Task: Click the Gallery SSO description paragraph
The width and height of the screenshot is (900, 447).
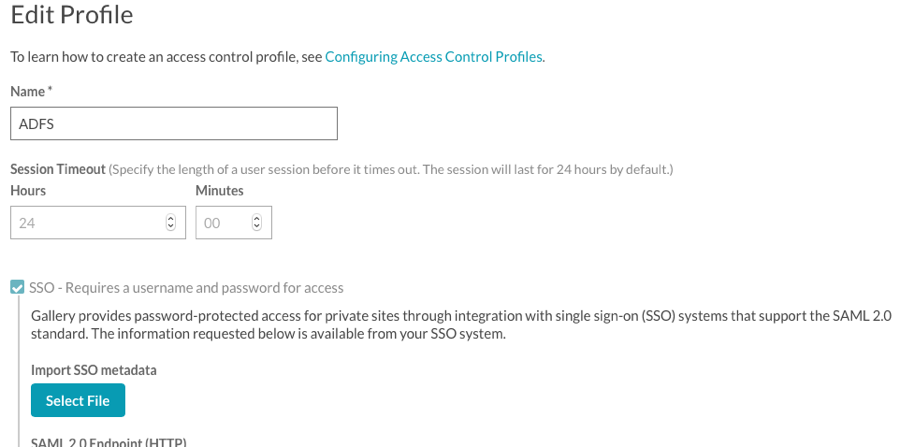Action: [x=461, y=325]
